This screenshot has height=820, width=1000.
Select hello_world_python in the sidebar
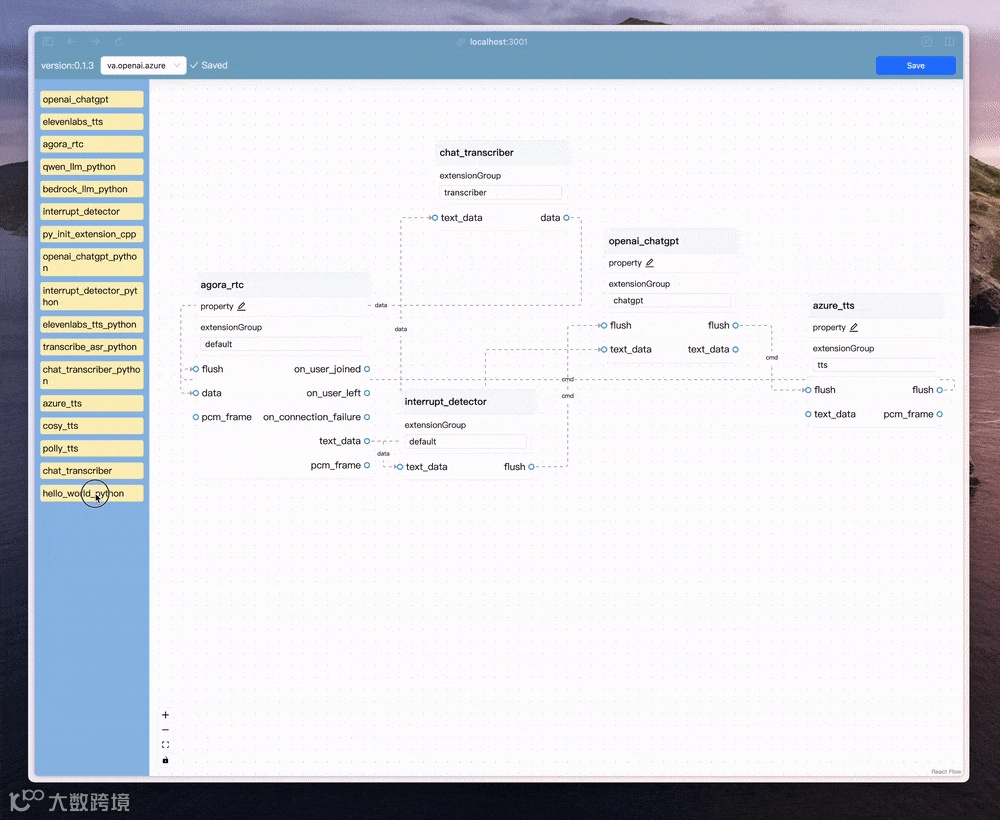tap(92, 493)
